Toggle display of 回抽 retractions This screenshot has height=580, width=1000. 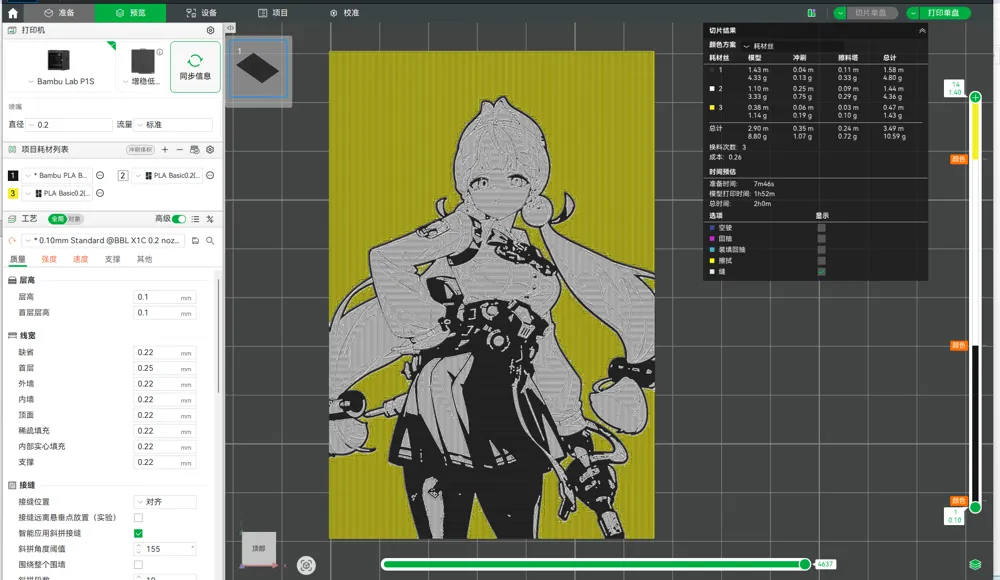click(821, 239)
